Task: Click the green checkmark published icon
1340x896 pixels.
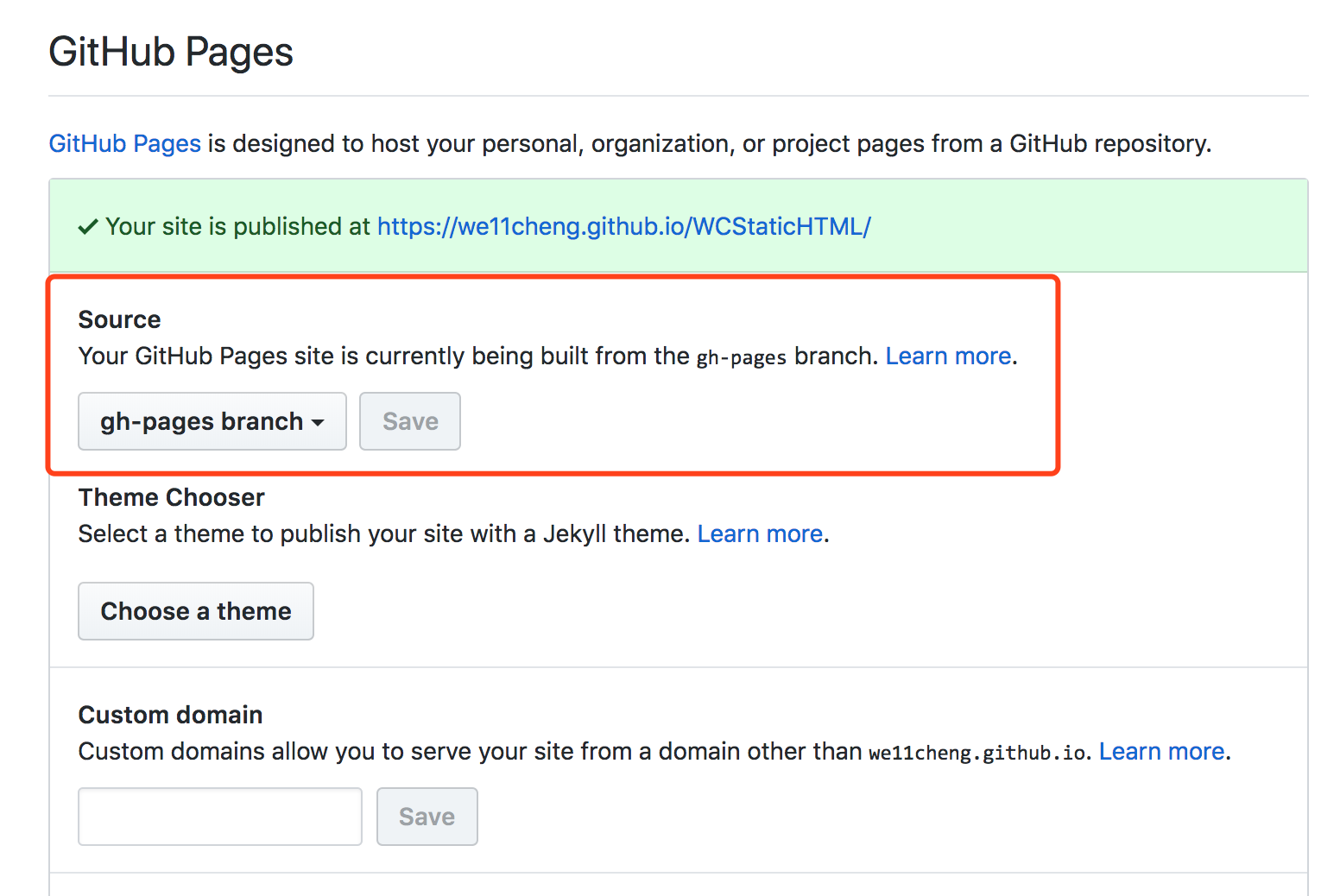Action: (x=87, y=227)
